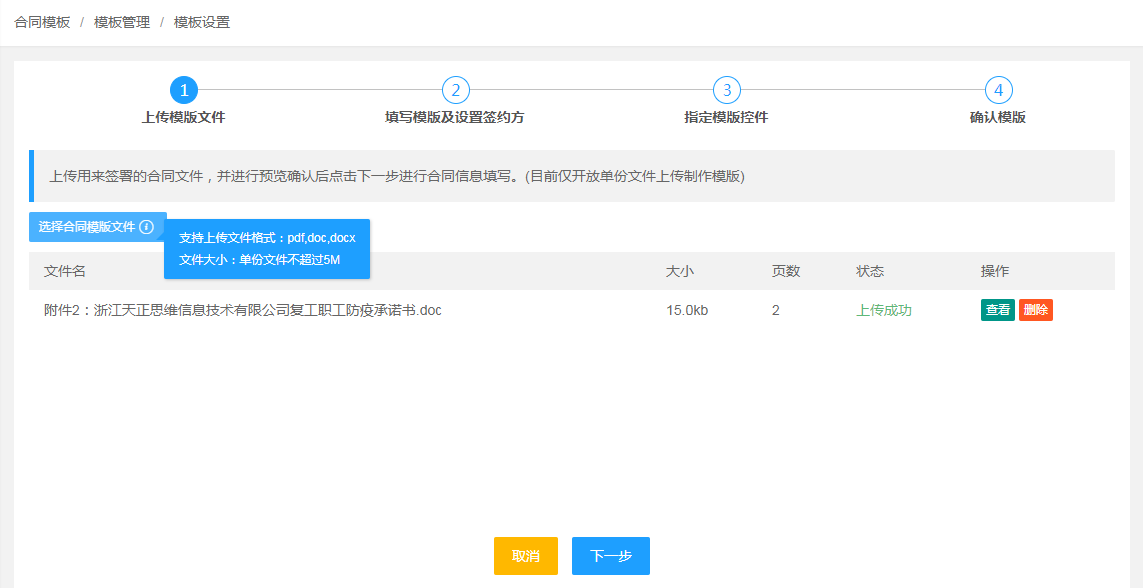Viewport: 1143px width, 588px height.
Task: Click the 大小 column header
Action: pyautogui.click(x=680, y=271)
